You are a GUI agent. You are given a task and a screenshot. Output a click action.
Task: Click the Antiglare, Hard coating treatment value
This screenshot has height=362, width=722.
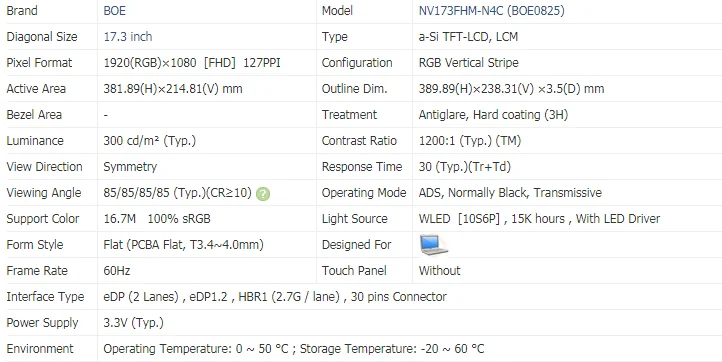click(x=493, y=115)
